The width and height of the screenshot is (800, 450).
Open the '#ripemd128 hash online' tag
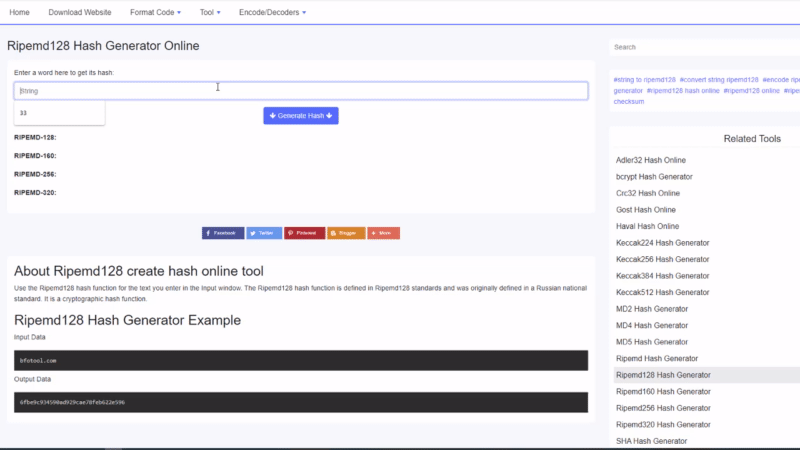684,90
